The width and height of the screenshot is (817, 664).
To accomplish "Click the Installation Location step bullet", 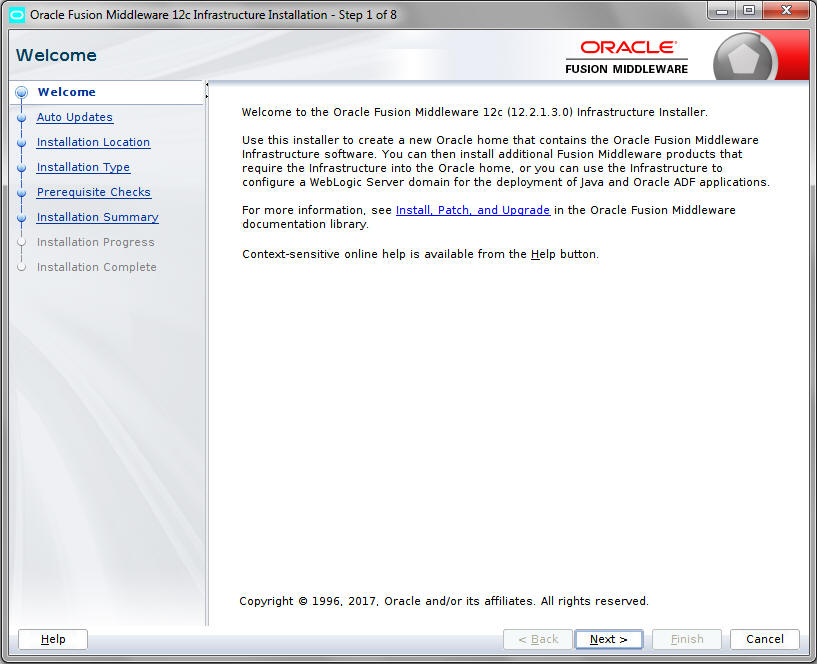I will pos(21,143).
